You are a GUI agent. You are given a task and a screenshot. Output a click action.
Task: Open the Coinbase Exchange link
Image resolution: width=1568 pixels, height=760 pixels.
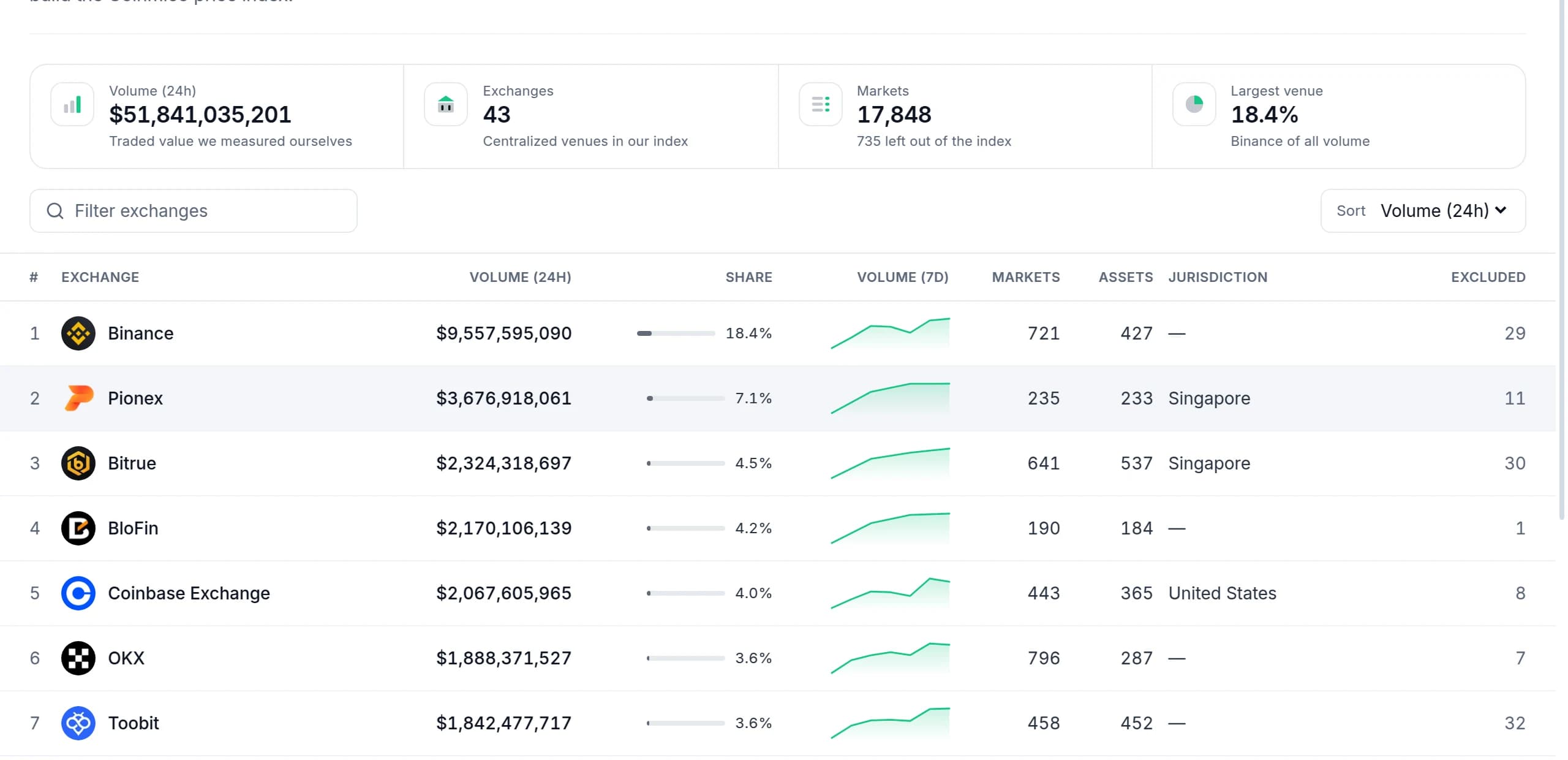189,593
